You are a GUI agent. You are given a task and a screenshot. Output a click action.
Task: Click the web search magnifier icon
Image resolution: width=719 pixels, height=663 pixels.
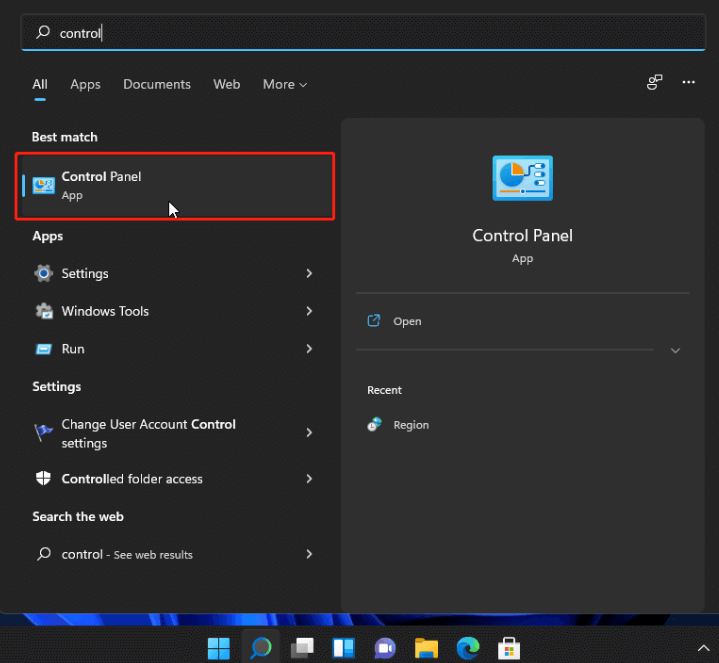click(44, 554)
